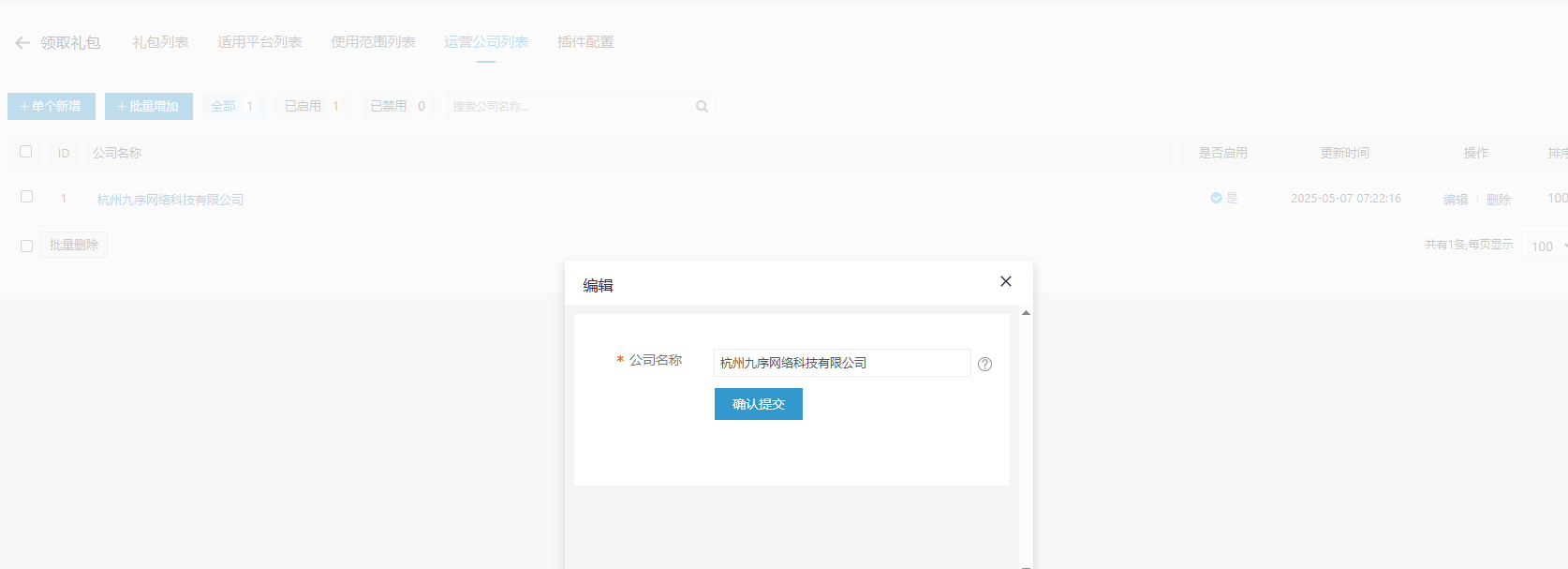
Task: Click the 公司名称 input in the dialog
Action: pos(842,363)
